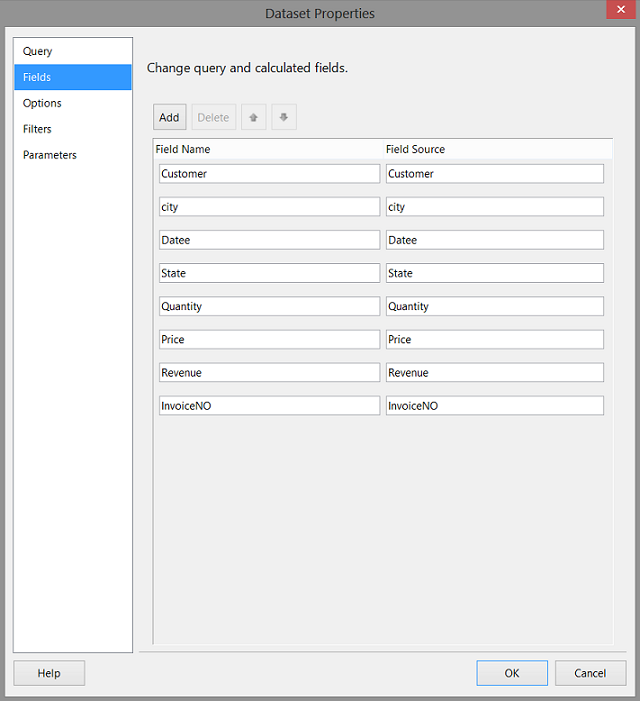Click the move field up arrow icon
The width and height of the screenshot is (640, 701).
pyautogui.click(x=254, y=118)
